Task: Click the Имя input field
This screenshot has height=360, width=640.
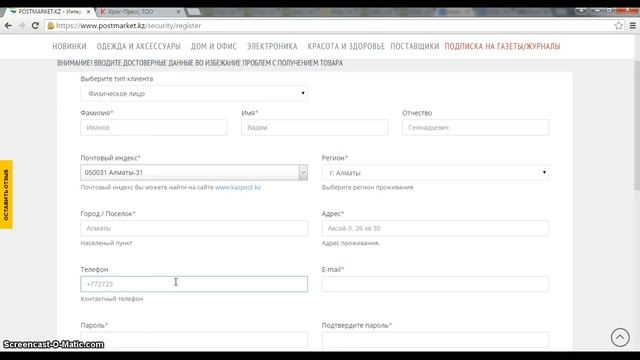Action: [315, 128]
